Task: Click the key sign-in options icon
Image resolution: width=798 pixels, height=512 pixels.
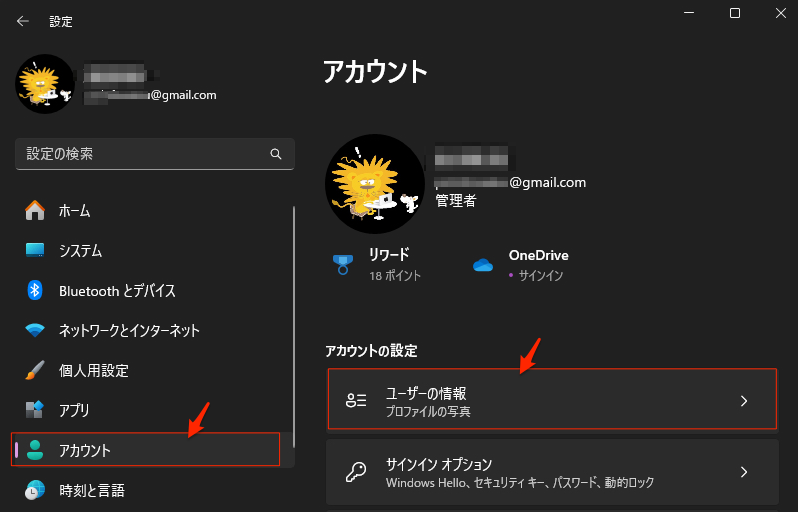Action: point(356,472)
